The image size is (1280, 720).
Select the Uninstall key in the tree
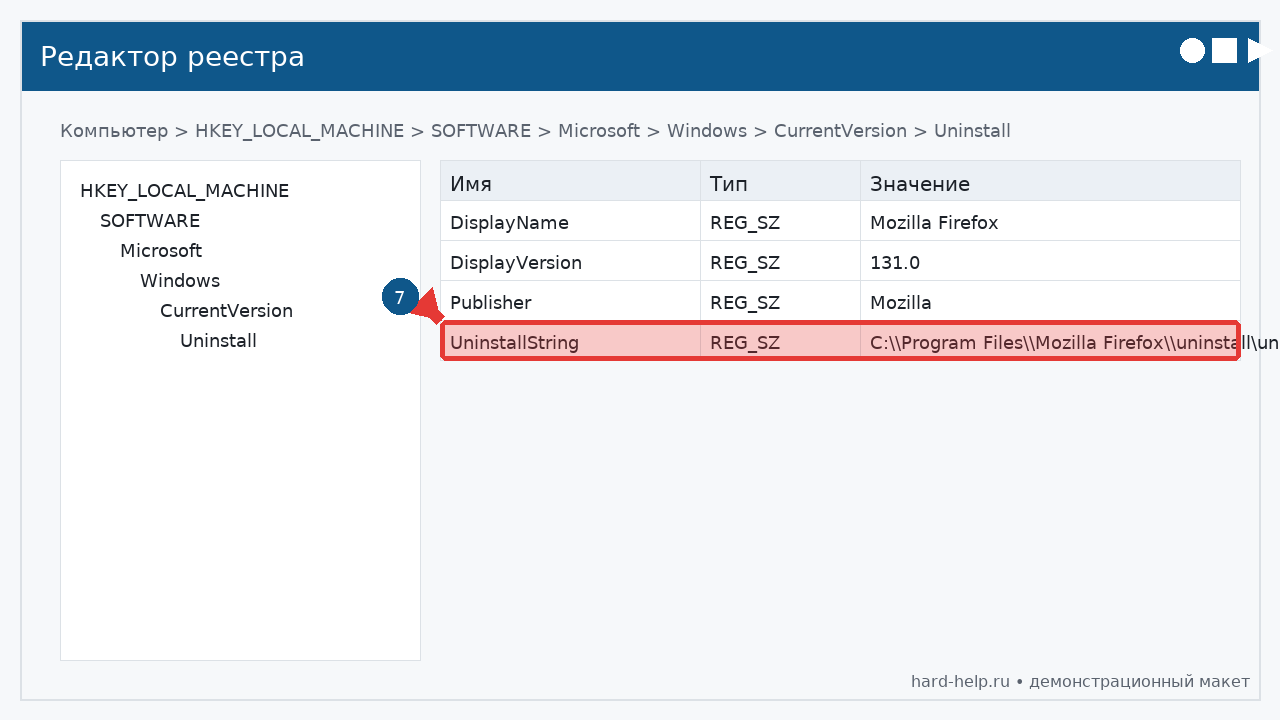pyautogui.click(x=218, y=340)
